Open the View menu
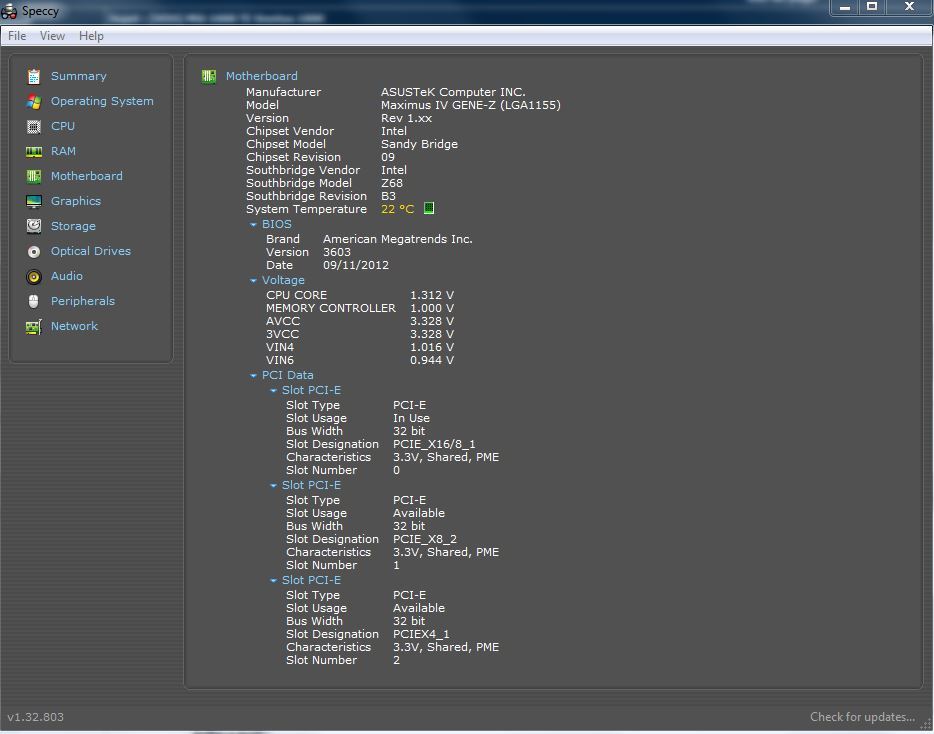The width and height of the screenshot is (934, 734). pos(52,36)
